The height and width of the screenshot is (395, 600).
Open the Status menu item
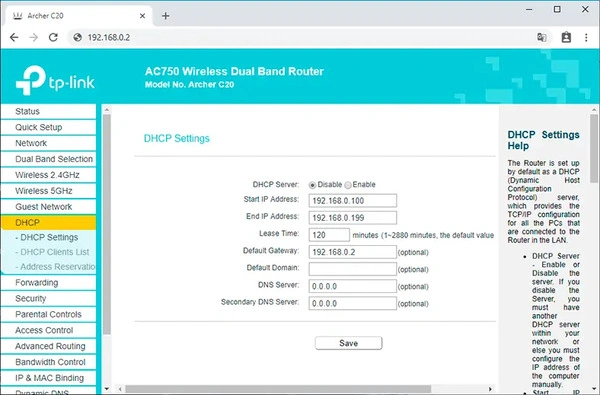[x=49, y=111]
